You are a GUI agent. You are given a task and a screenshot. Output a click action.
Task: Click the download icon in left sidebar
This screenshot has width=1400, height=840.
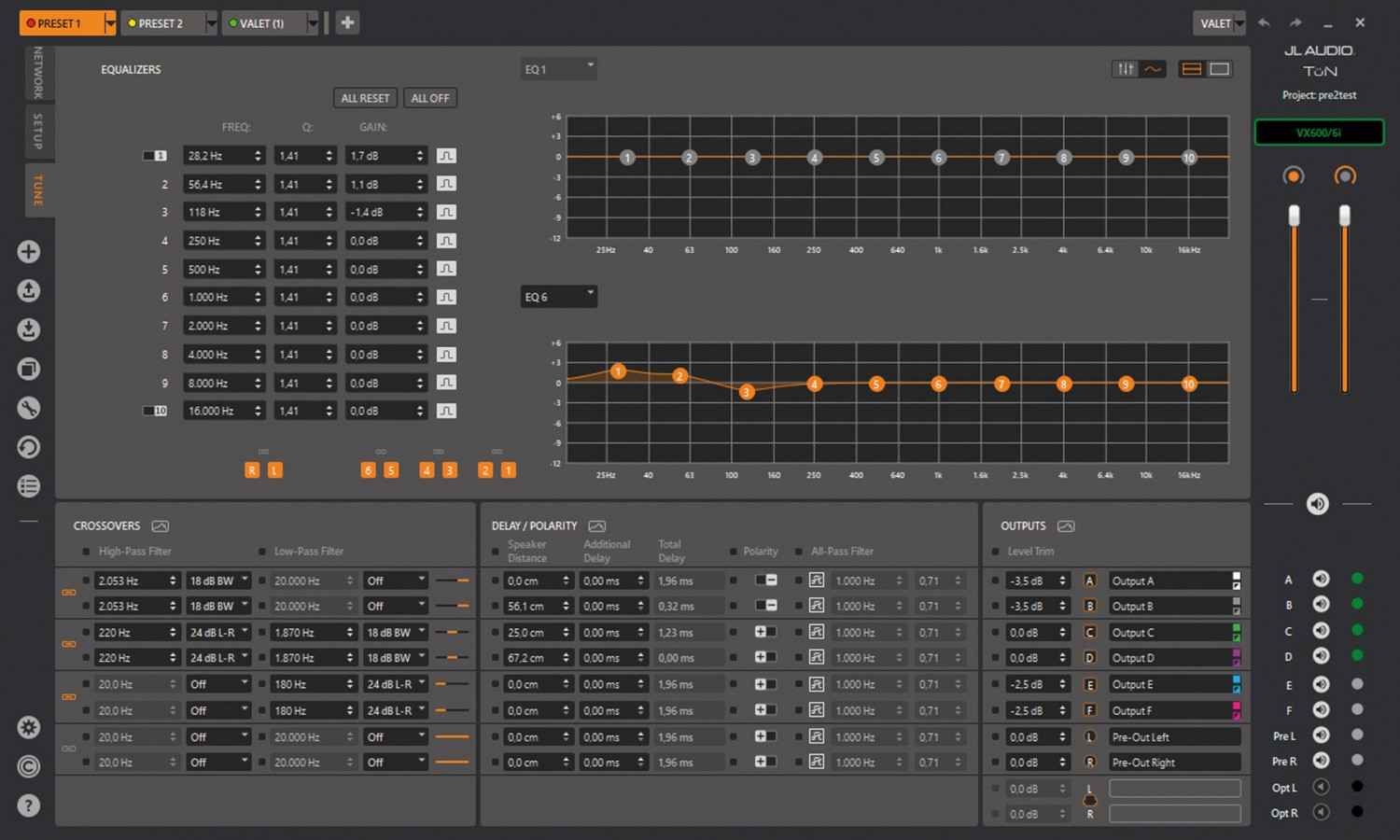pos(29,329)
